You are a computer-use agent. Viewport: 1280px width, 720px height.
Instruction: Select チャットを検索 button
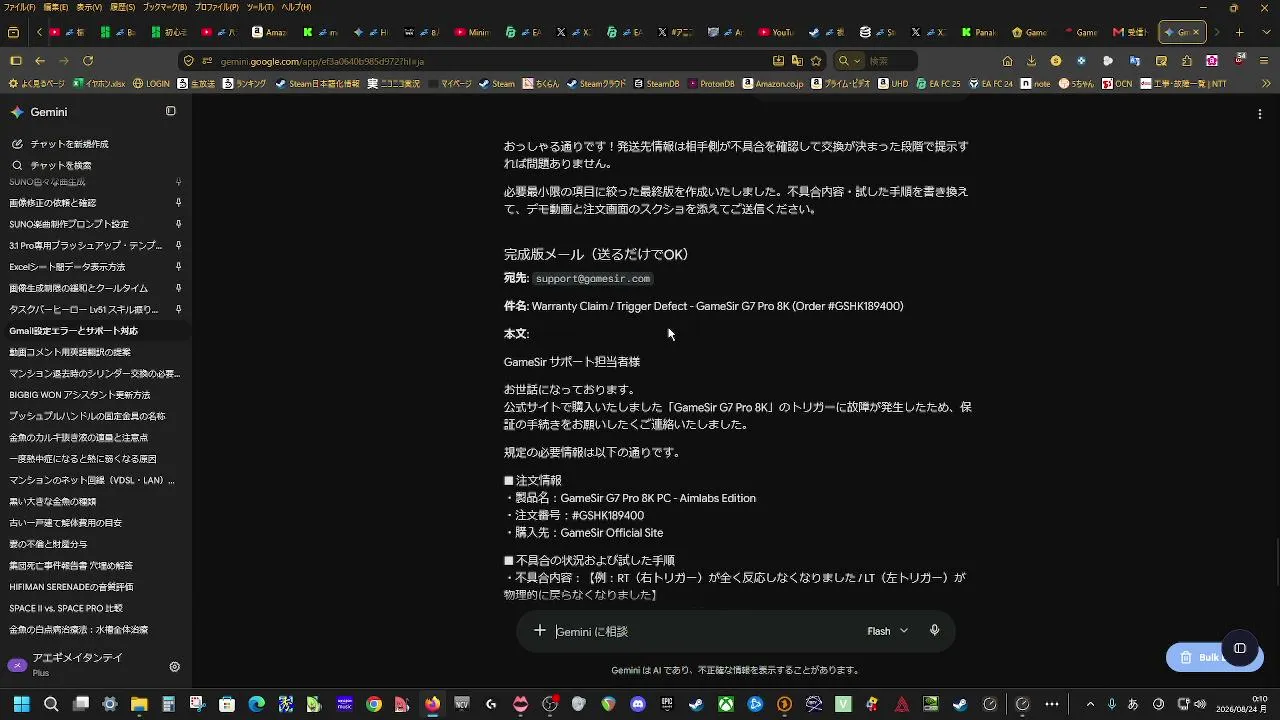pyautogui.click(x=60, y=165)
